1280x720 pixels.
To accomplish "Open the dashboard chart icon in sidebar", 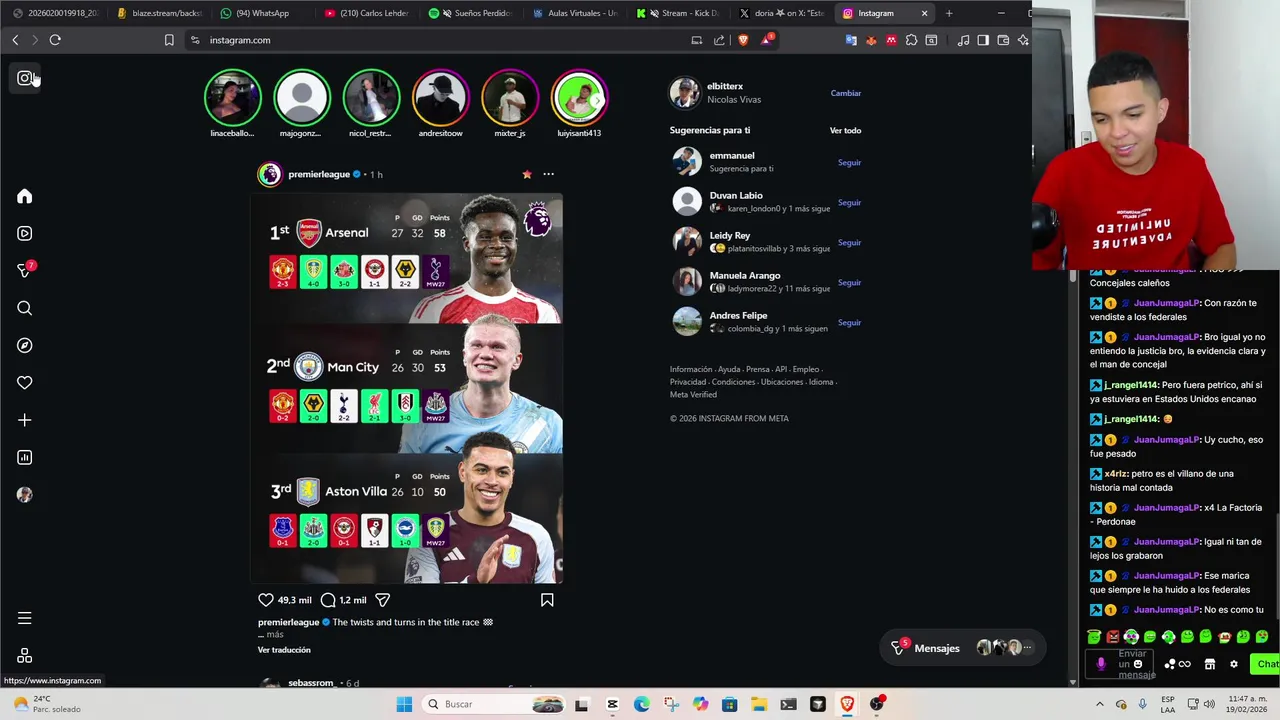I will [25, 457].
